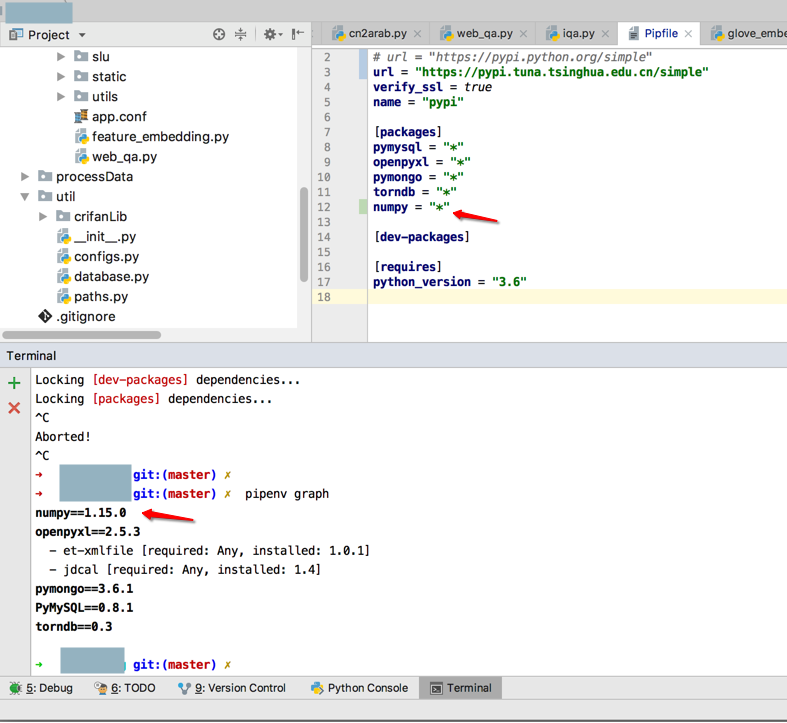Hide the Project tool window

(298, 34)
